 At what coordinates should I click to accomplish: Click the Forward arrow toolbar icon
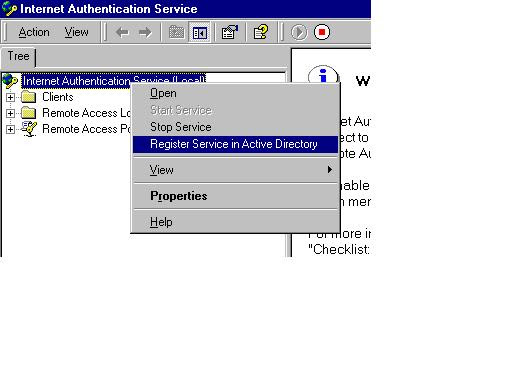[145, 32]
